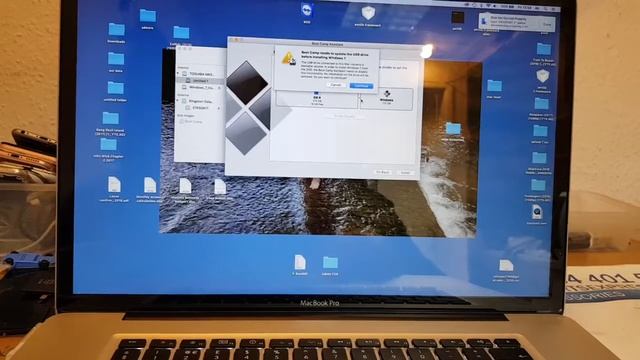Eject the volume under the Kingston disk

(220, 108)
